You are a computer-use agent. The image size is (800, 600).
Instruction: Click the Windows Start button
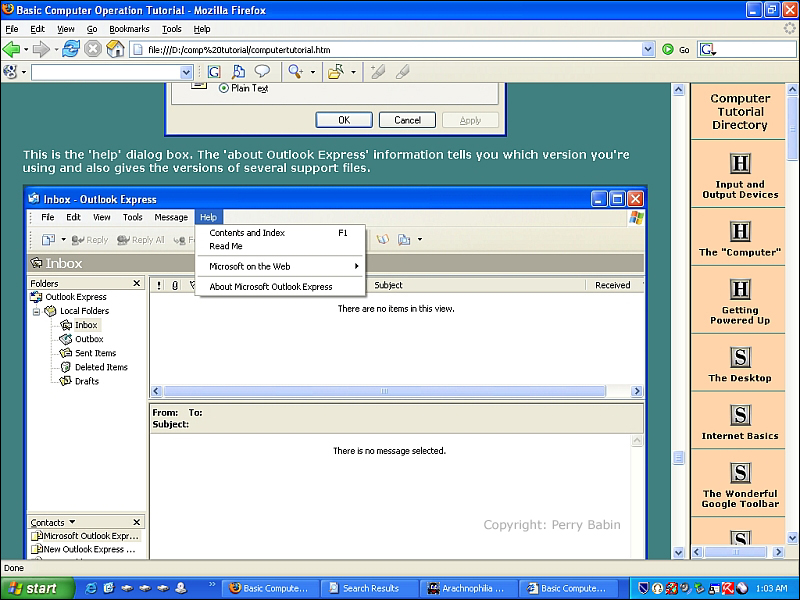[37, 588]
